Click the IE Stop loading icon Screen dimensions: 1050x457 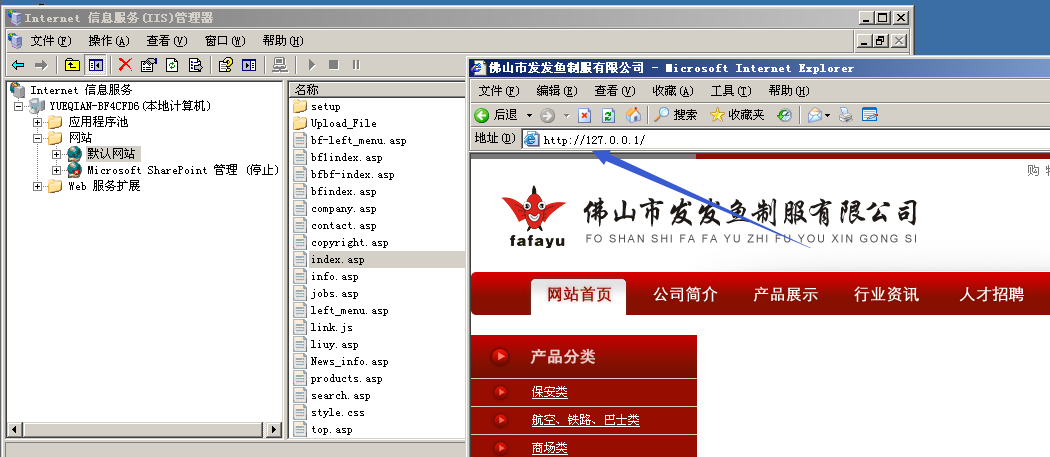pyautogui.click(x=585, y=115)
